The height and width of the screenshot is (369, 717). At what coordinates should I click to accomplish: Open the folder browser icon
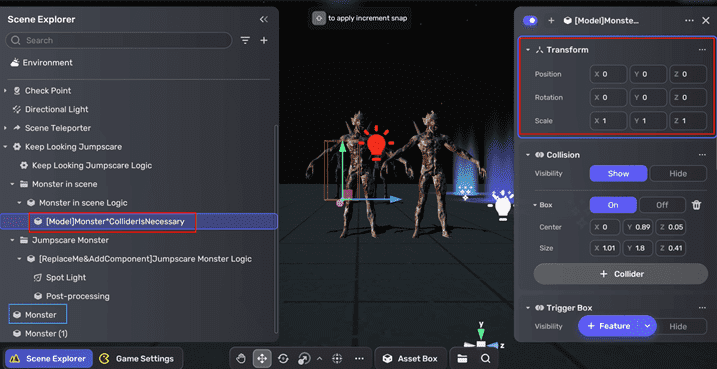[x=462, y=359]
